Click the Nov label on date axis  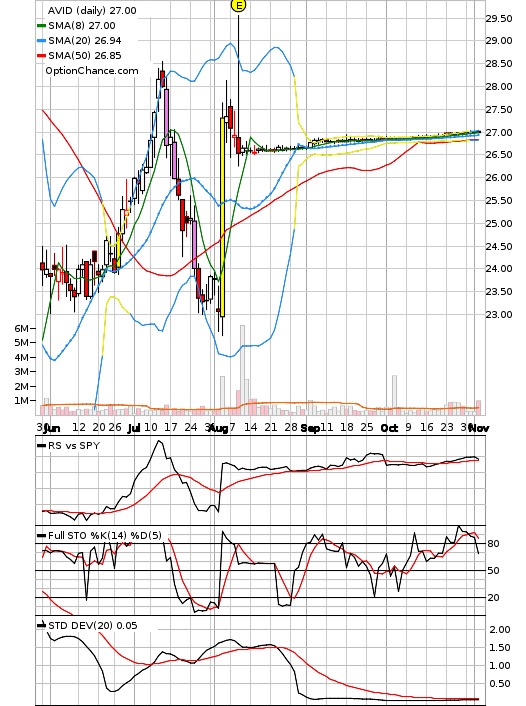(x=479, y=428)
